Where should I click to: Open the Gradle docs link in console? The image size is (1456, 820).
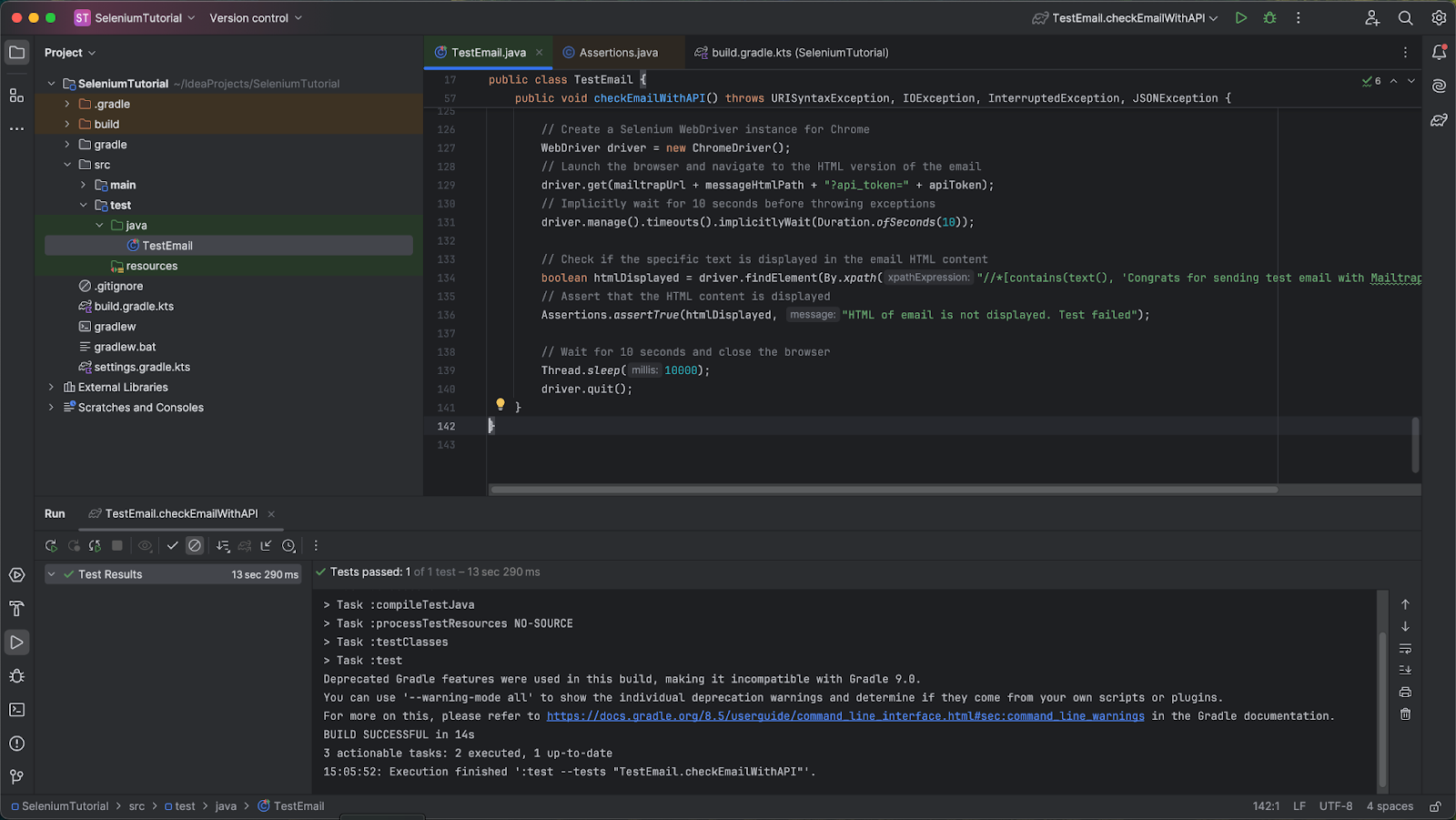pos(844,716)
